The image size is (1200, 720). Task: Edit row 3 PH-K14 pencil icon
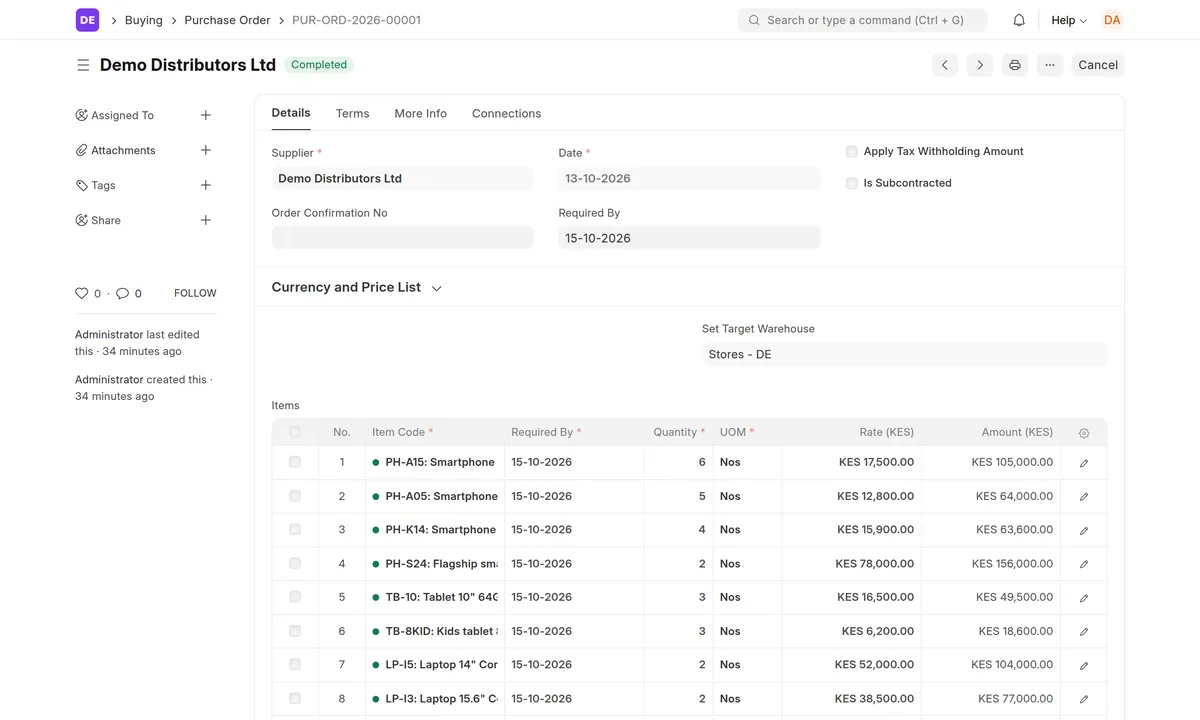click(x=1084, y=530)
